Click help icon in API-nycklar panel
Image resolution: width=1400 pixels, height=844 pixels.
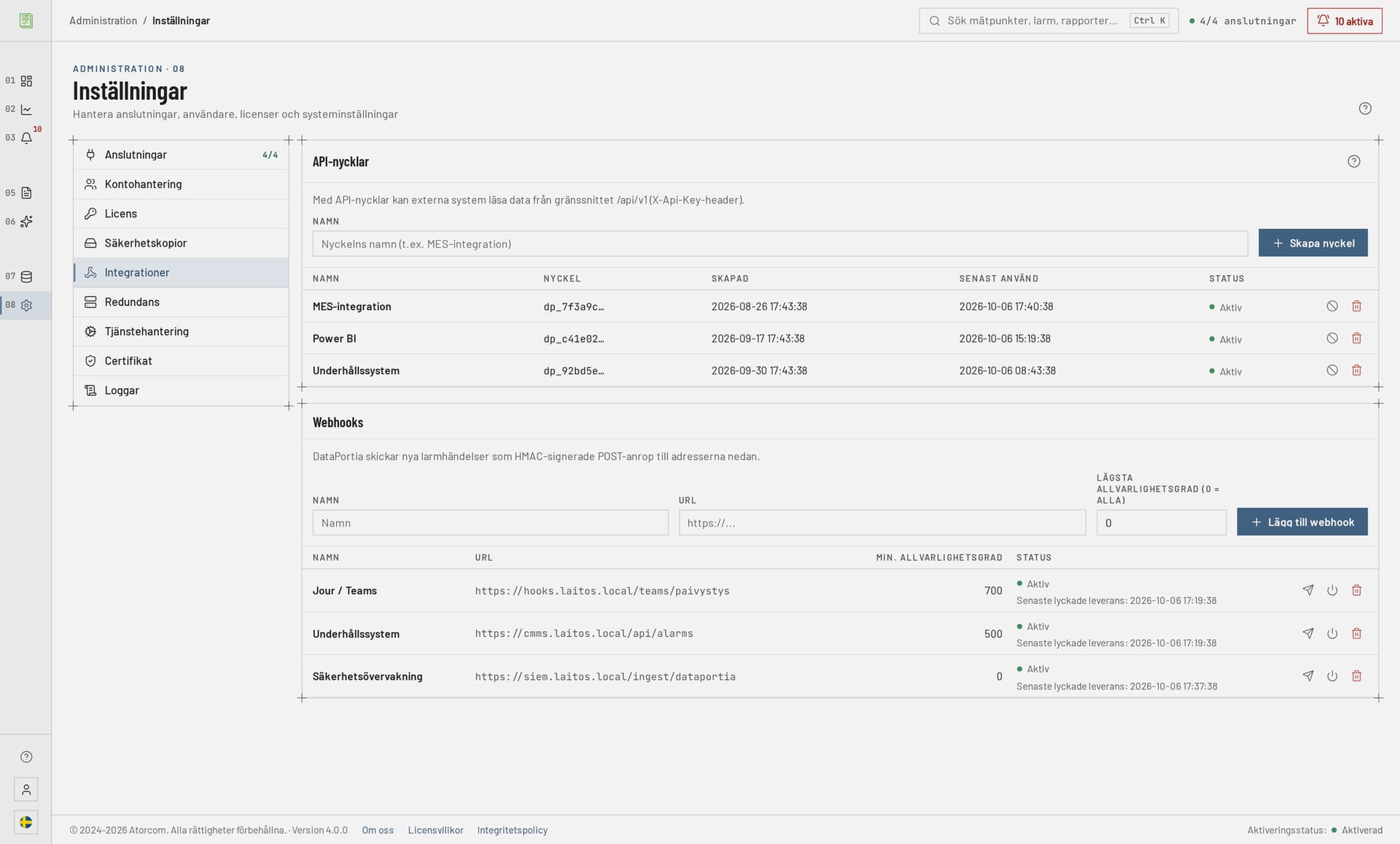(1353, 161)
